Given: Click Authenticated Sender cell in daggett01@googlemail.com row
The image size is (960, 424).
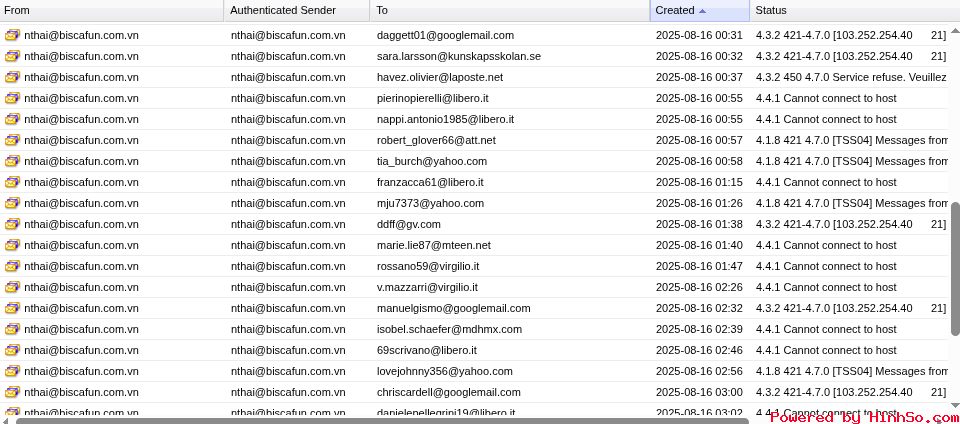Looking at the screenshot, I should pyautogui.click(x=288, y=35).
